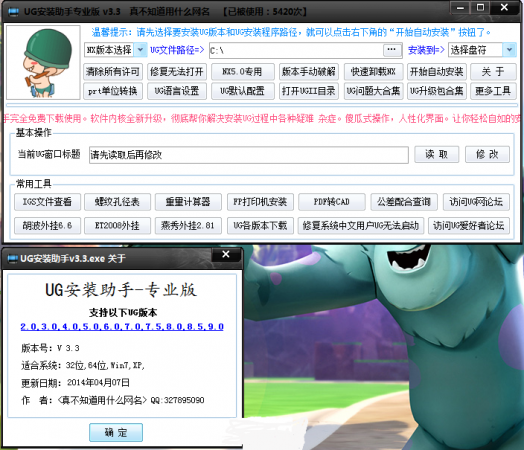The image size is (524, 450).
Task: Open 版本手动破解
Action: point(309,71)
